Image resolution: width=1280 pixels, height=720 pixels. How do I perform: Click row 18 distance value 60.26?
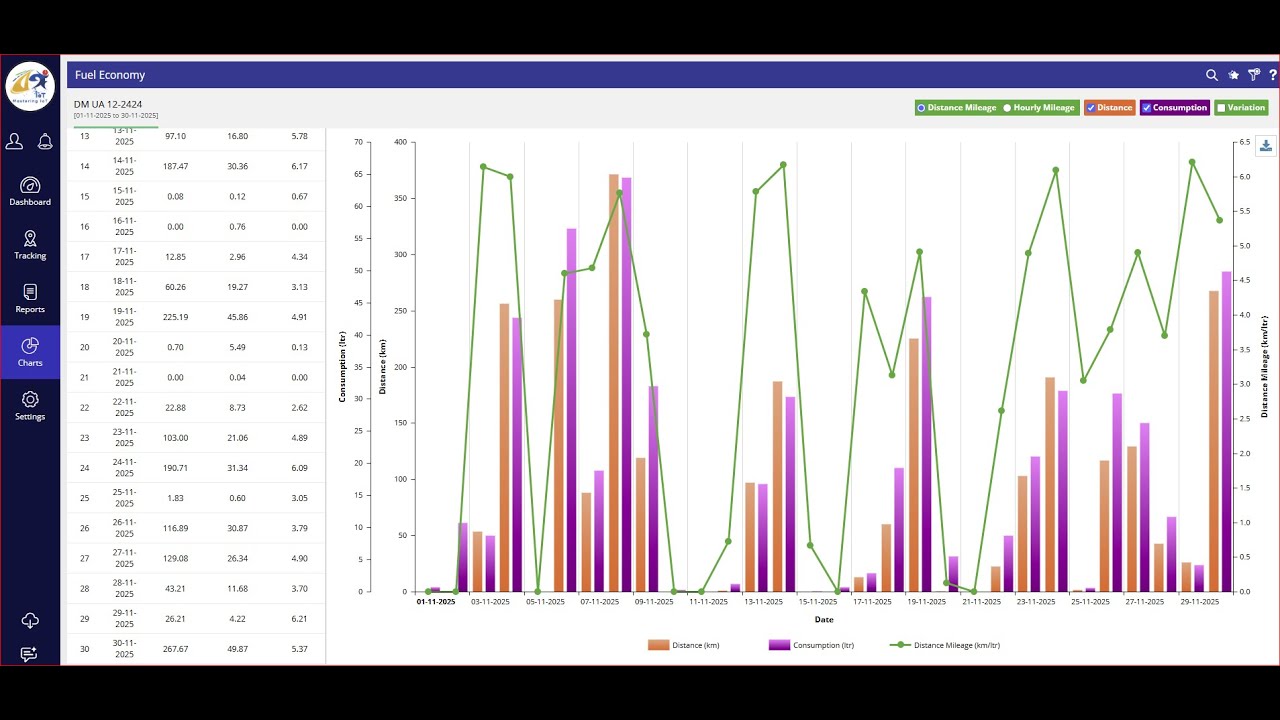tap(176, 287)
